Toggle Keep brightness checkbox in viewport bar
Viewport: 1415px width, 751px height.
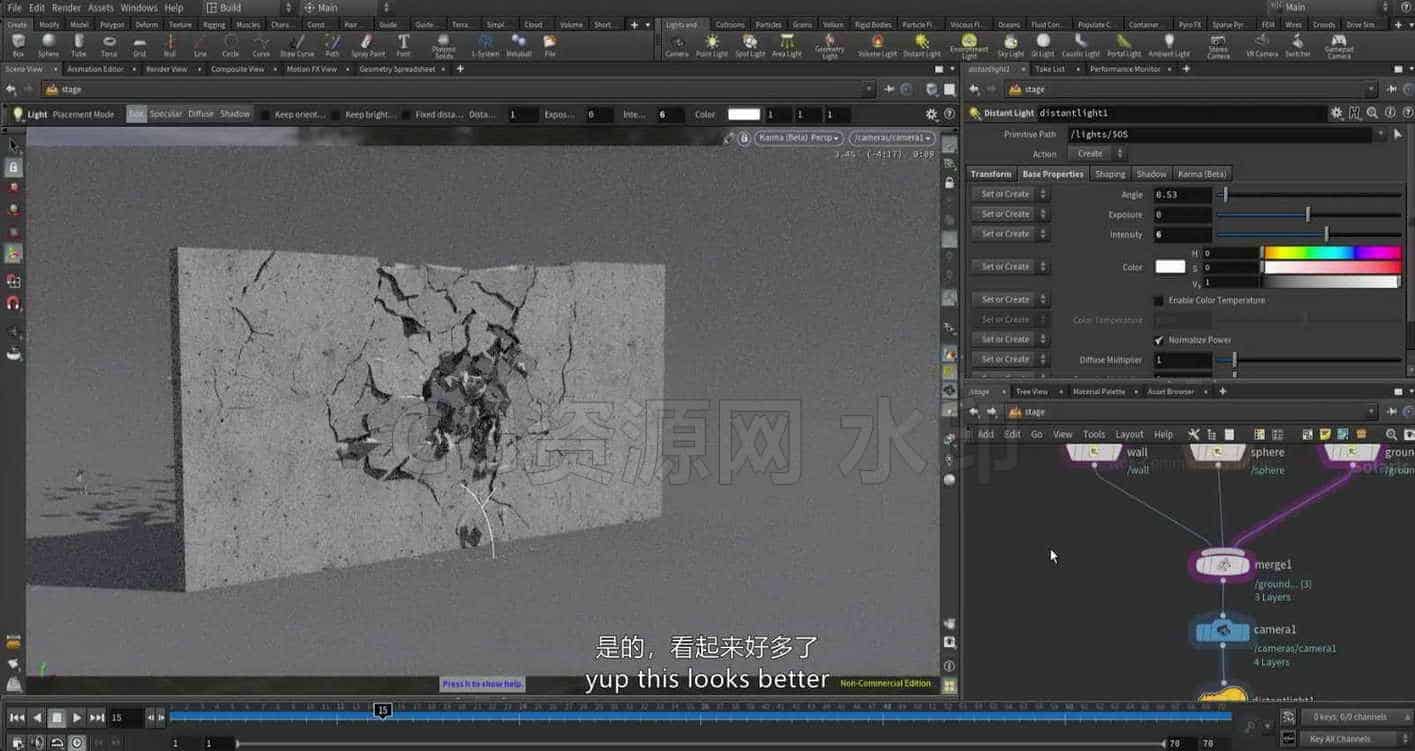click(x=336, y=115)
